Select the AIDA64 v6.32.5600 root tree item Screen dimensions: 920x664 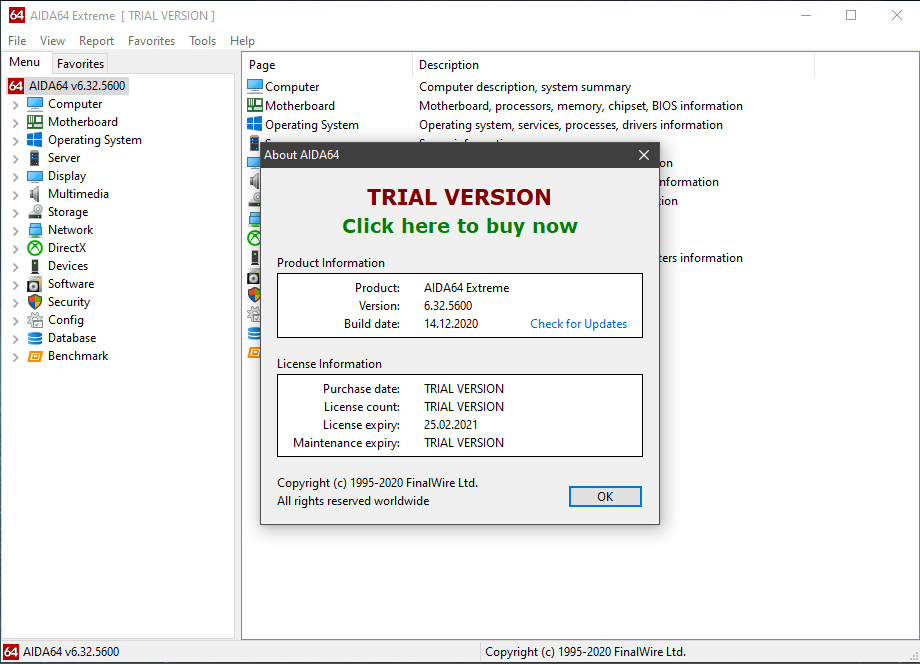77,86
